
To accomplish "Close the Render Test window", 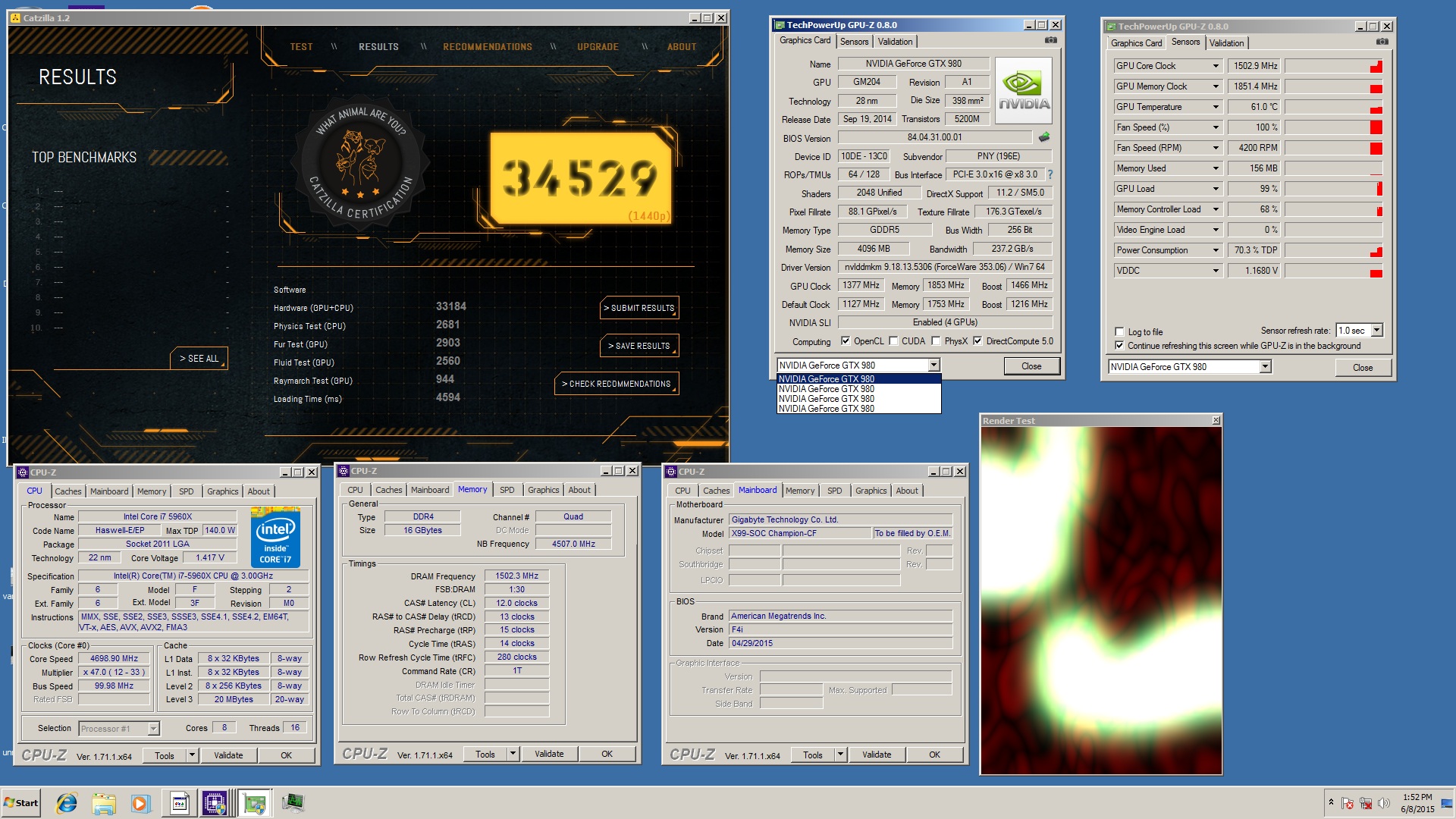I will tap(1216, 420).
